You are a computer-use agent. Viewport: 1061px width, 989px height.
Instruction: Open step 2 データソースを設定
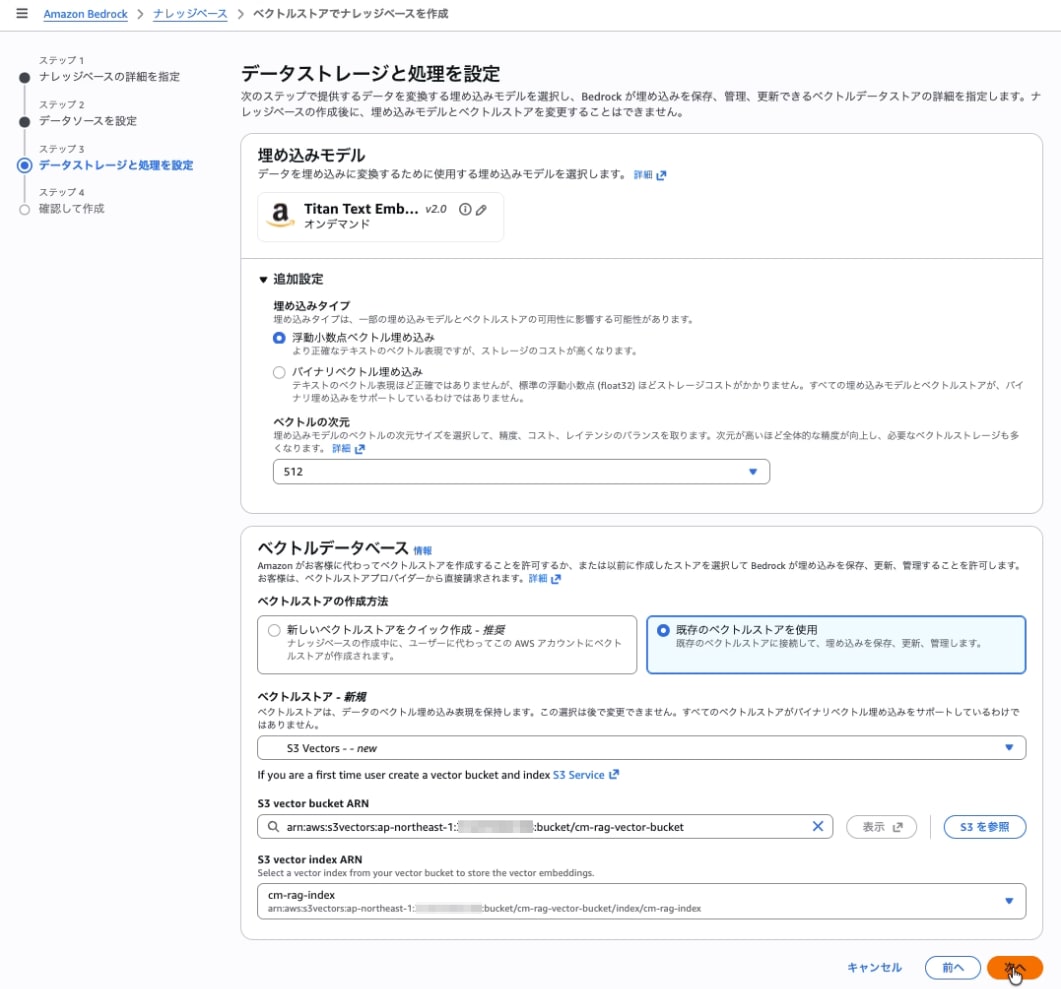[87, 120]
